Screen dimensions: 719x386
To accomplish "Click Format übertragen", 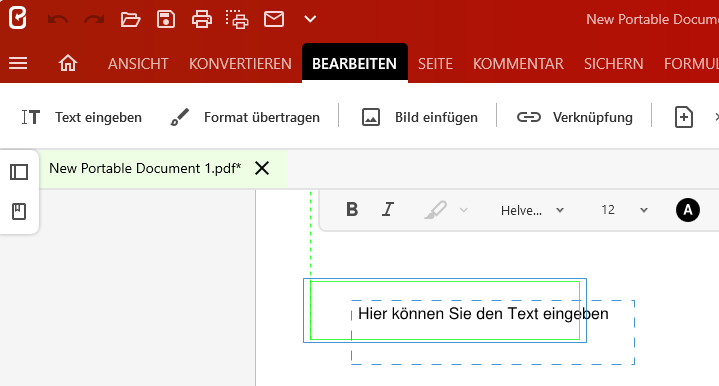I will [244, 117].
